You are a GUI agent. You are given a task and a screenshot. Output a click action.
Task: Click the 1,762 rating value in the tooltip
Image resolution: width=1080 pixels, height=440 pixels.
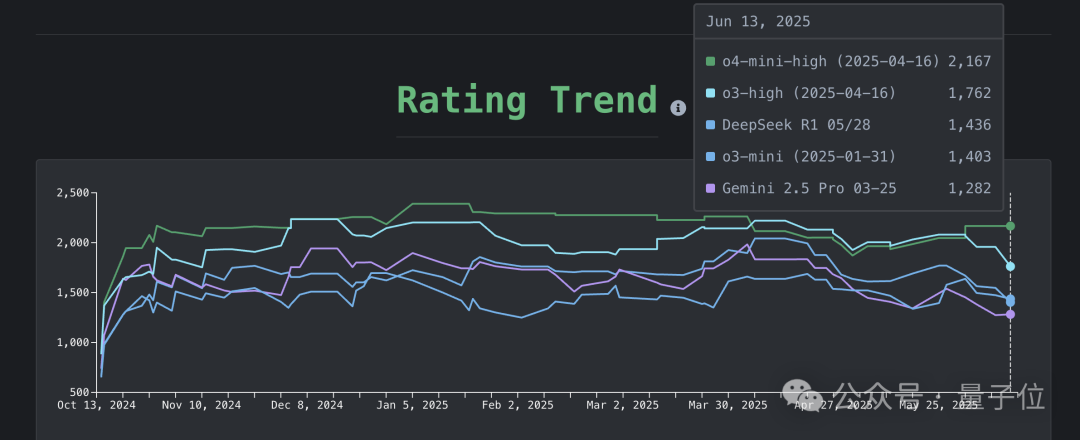[x=969, y=93]
